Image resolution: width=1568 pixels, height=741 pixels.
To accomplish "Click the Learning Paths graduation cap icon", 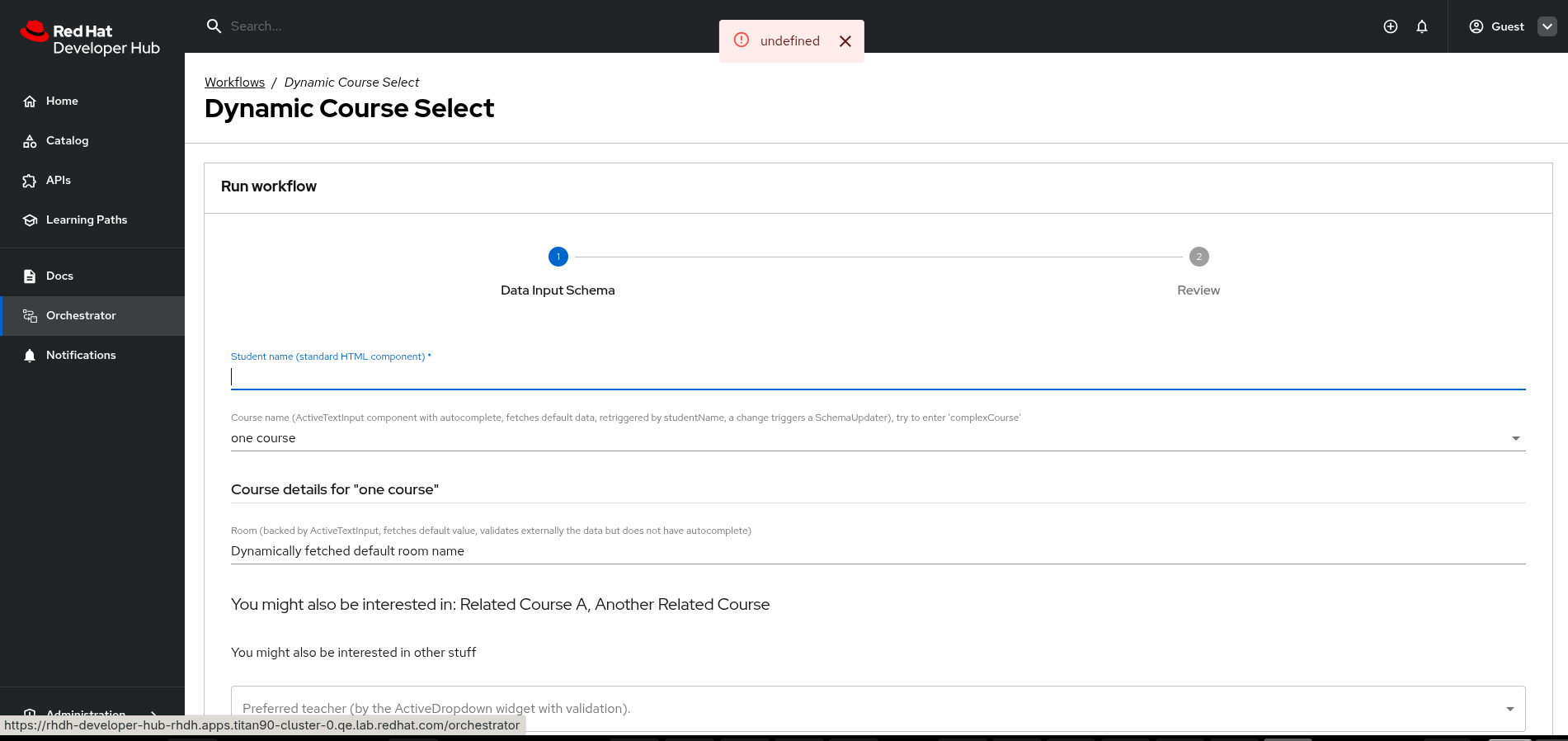I will pos(30,220).
